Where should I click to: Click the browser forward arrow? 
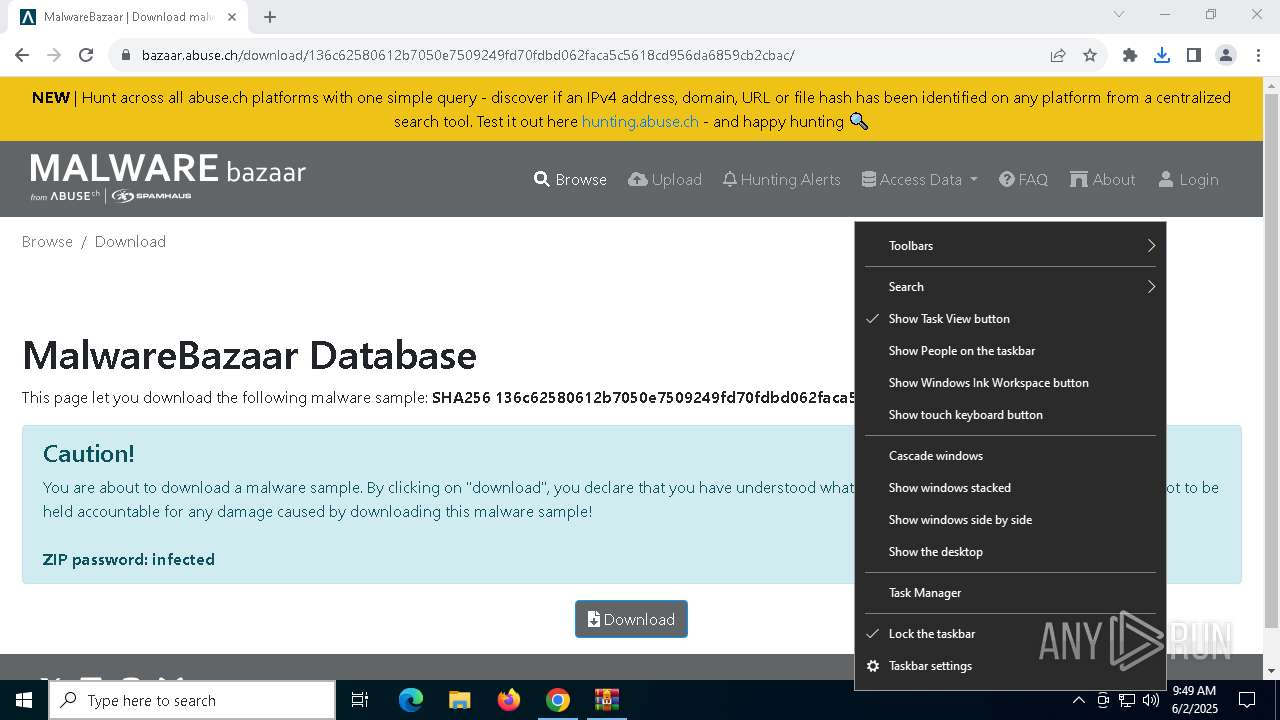pyautogui.click(x=54, y=55)
